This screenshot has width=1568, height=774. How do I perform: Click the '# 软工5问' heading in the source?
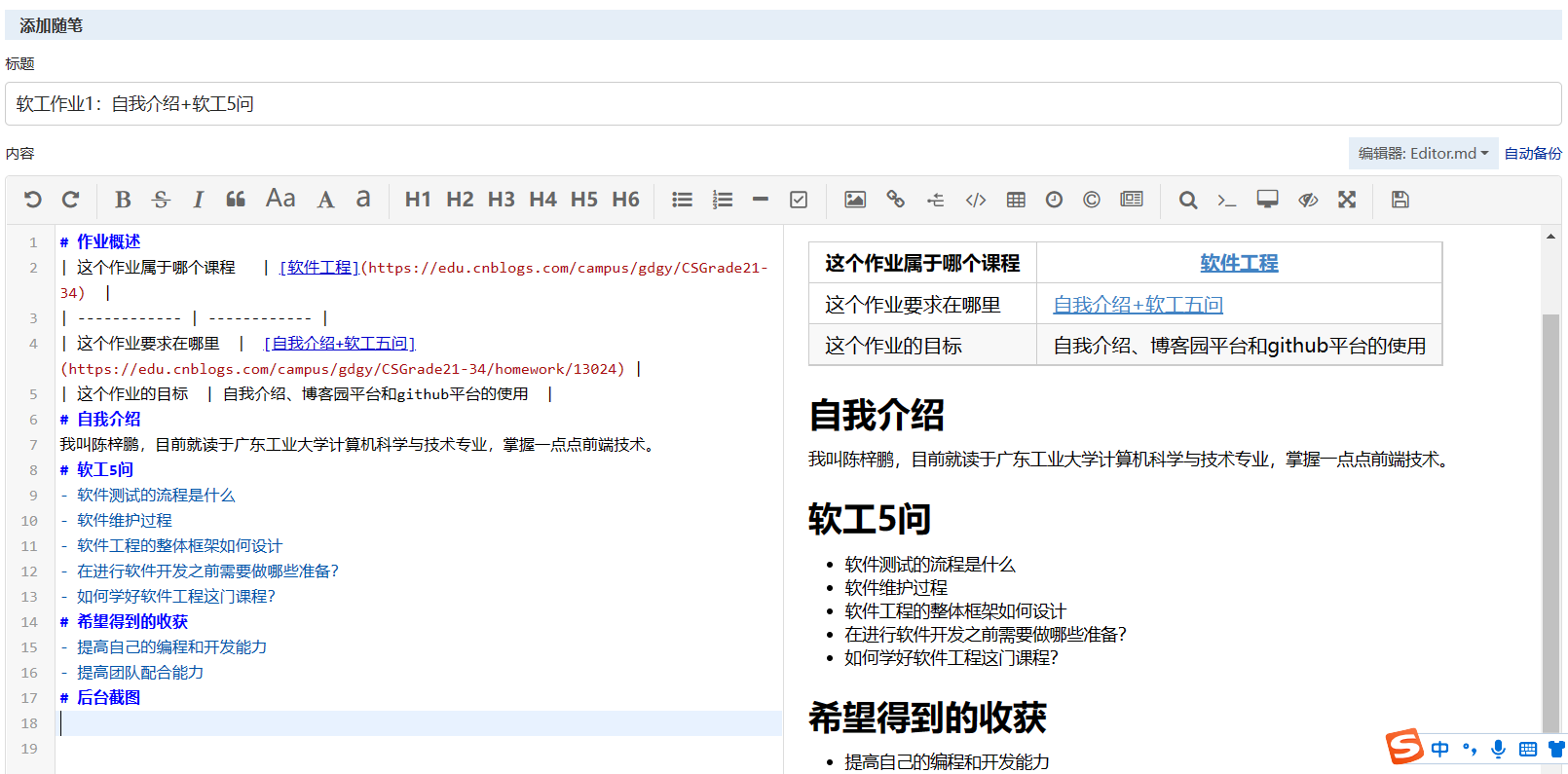pos(96,469)
